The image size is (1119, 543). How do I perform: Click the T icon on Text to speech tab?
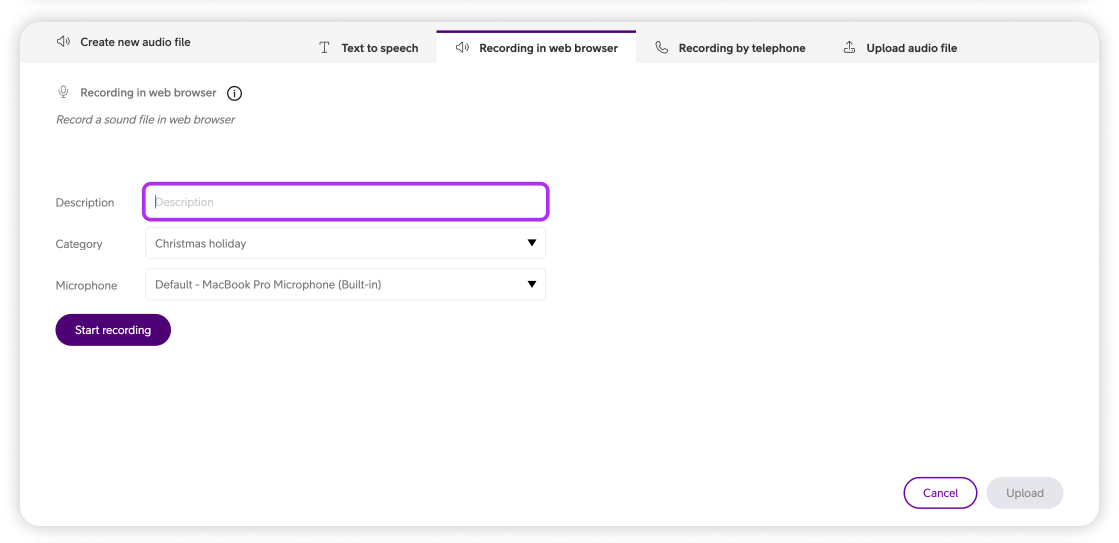[324, 48]
